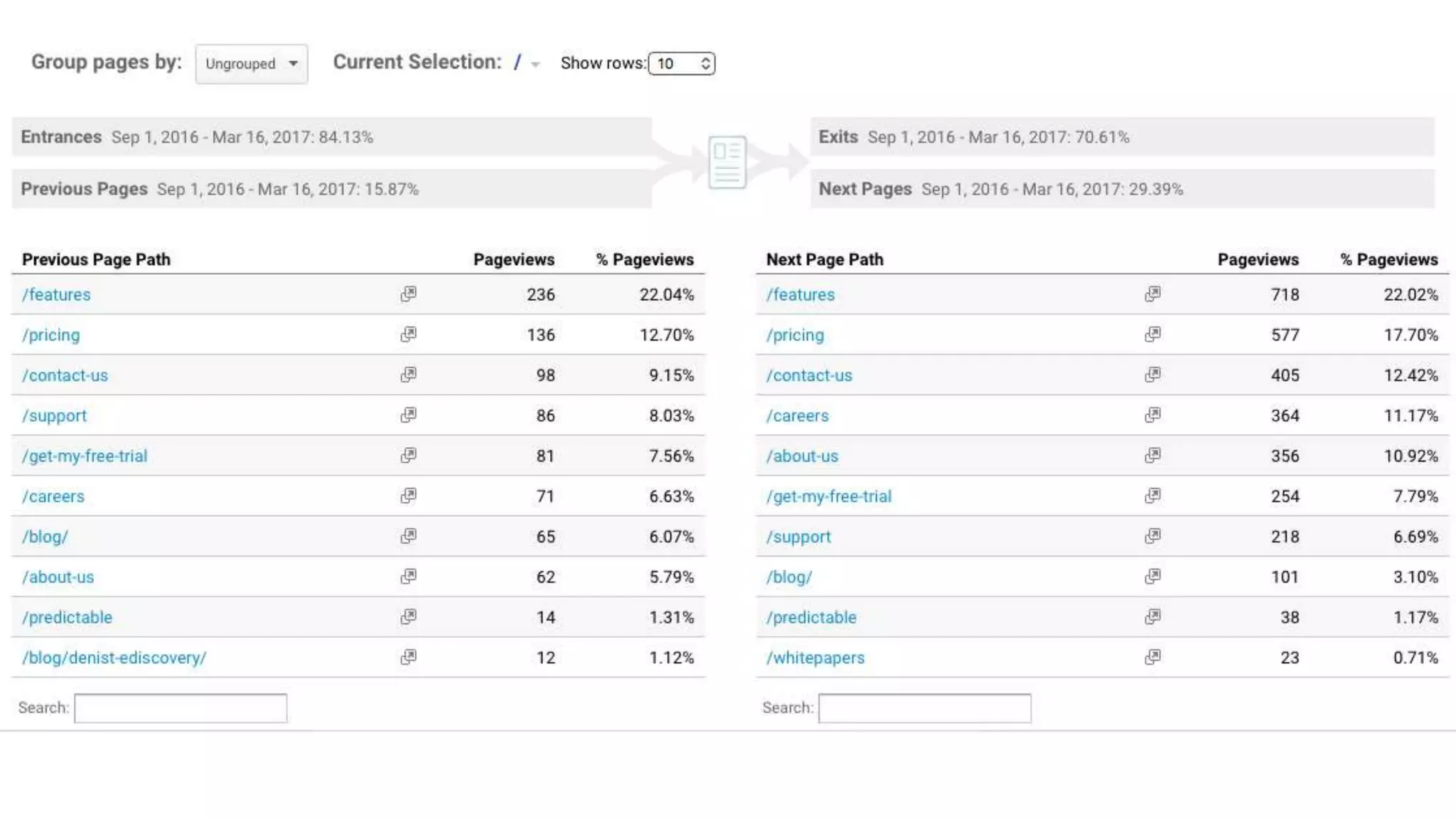The width and height of the screenshot is (1456, 819).
Task: Click the /get-my-free-trial previous page link
Action: [x=85, y=456]
